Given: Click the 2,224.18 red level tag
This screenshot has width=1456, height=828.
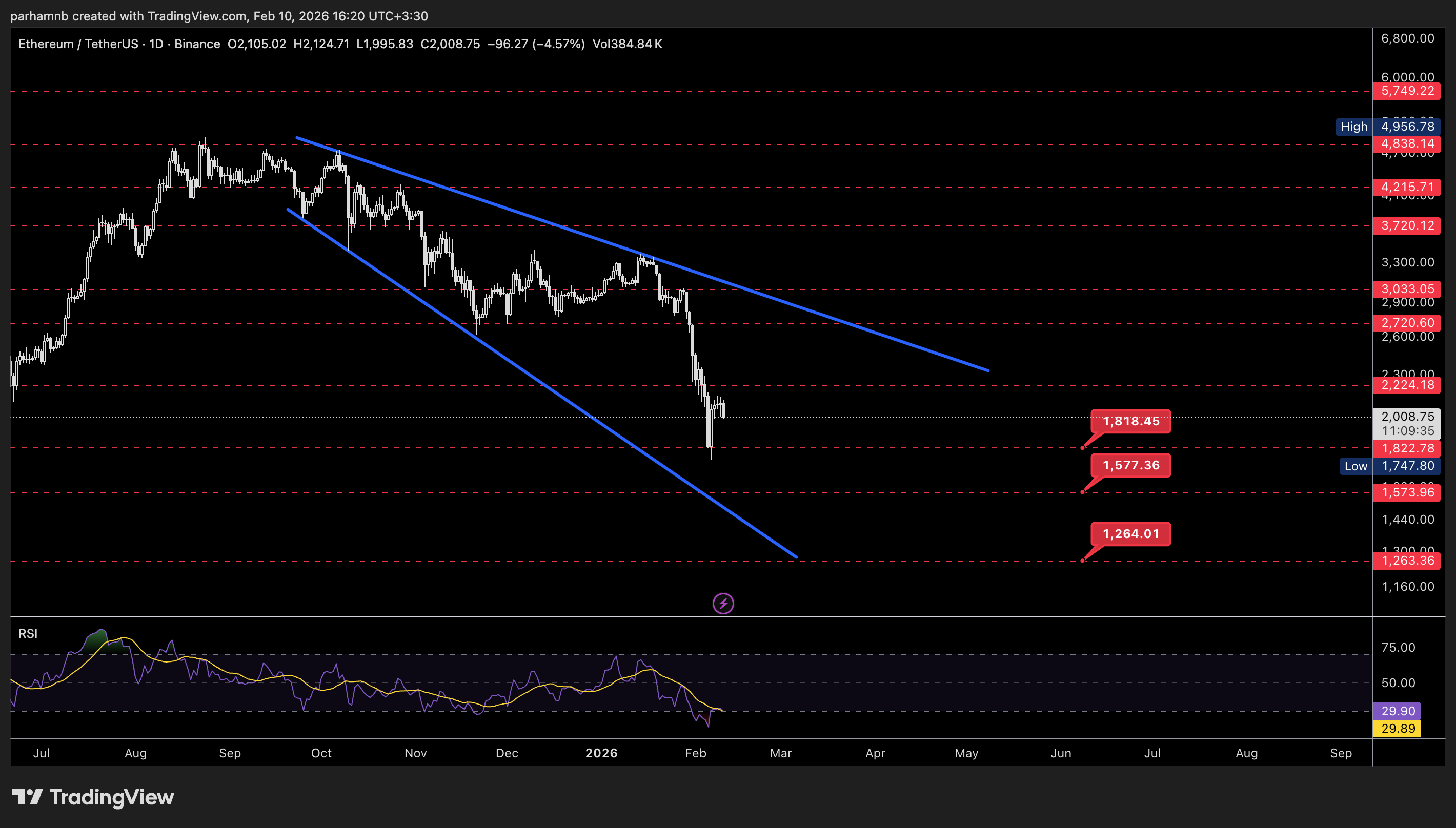Looking at the screenshot, I should tap(1406, 385).
